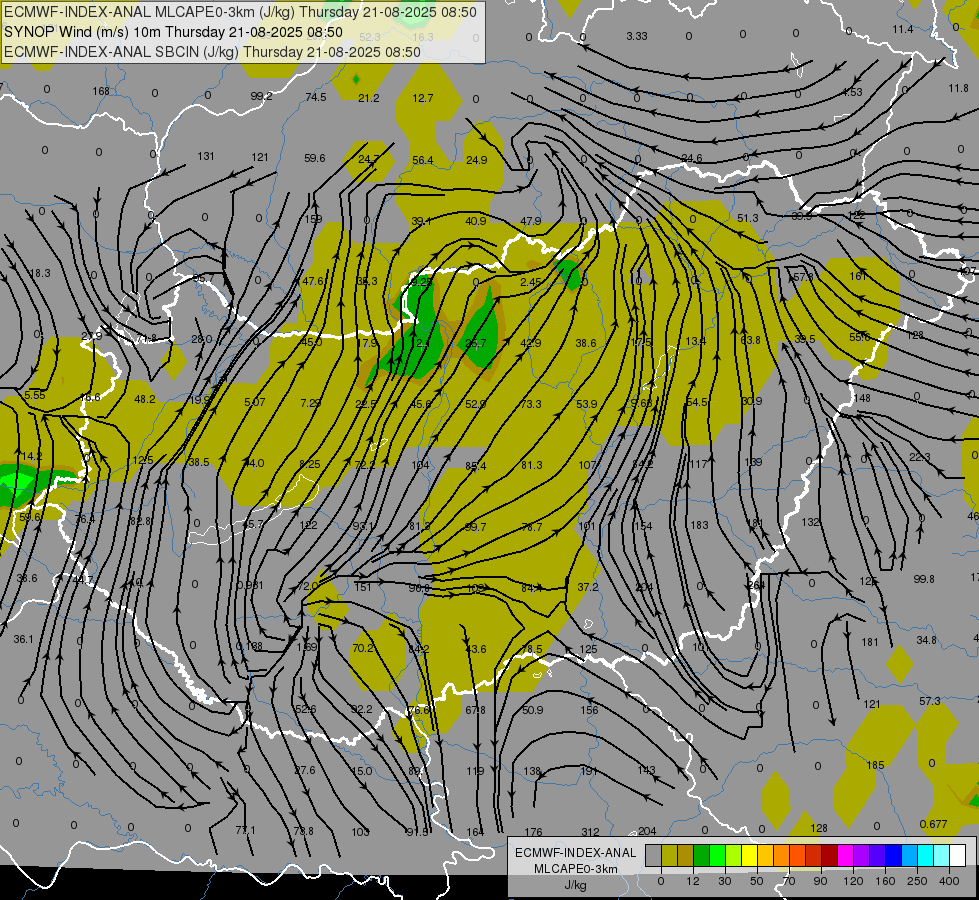Click the map value 99.2
Image resolution: width=979 pixels, height=900 pixels.
[262, 96]
